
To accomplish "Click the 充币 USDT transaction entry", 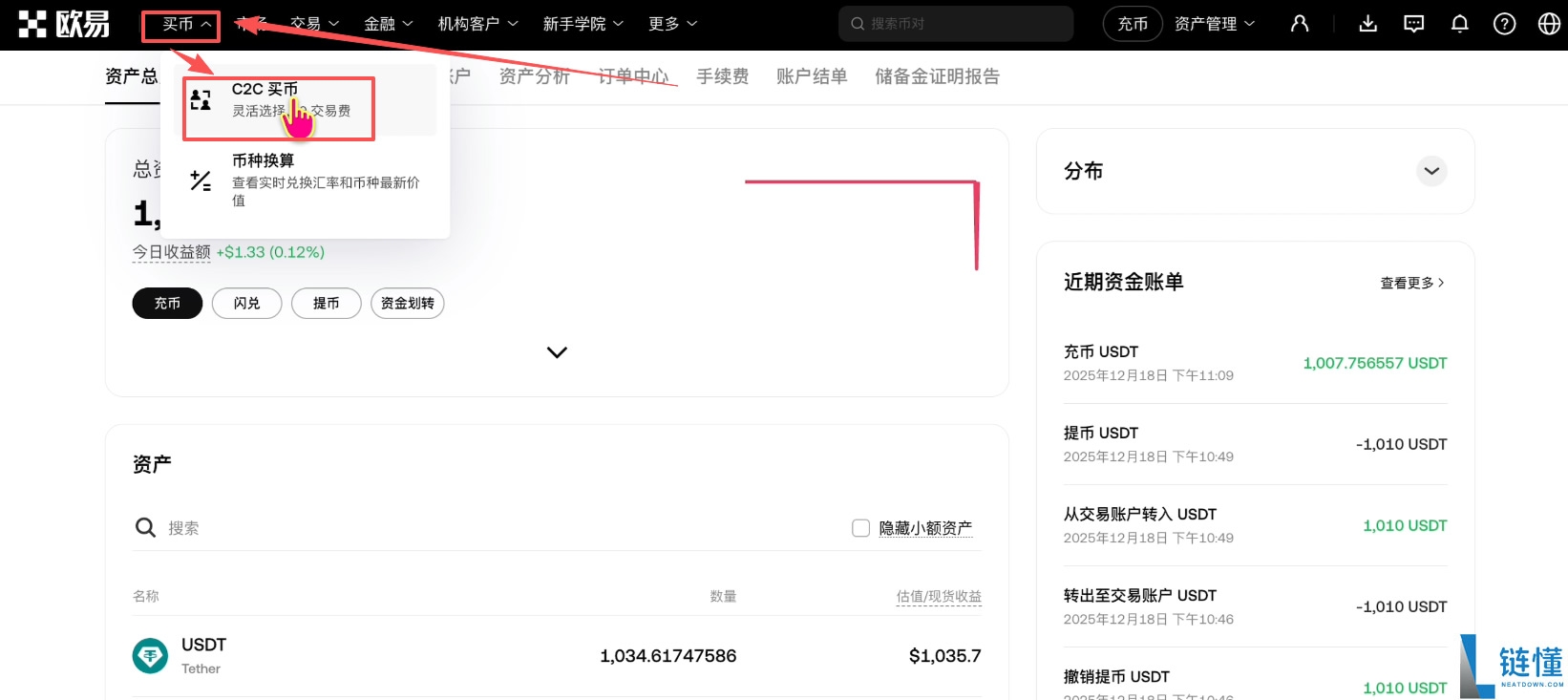I will 1256,363.
